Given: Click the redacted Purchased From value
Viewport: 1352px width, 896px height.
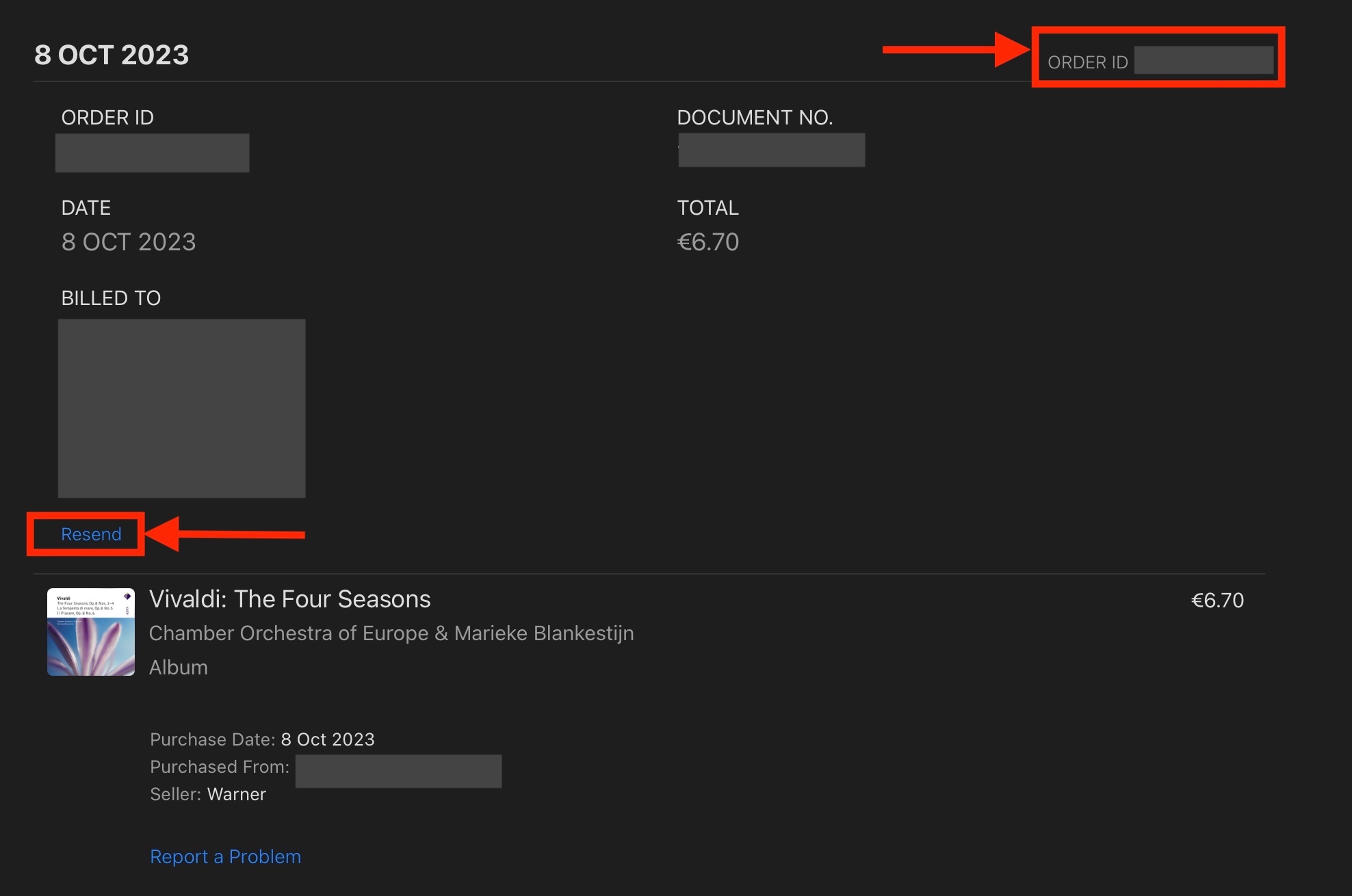Looking at the screenshot, I should point(398,771).
